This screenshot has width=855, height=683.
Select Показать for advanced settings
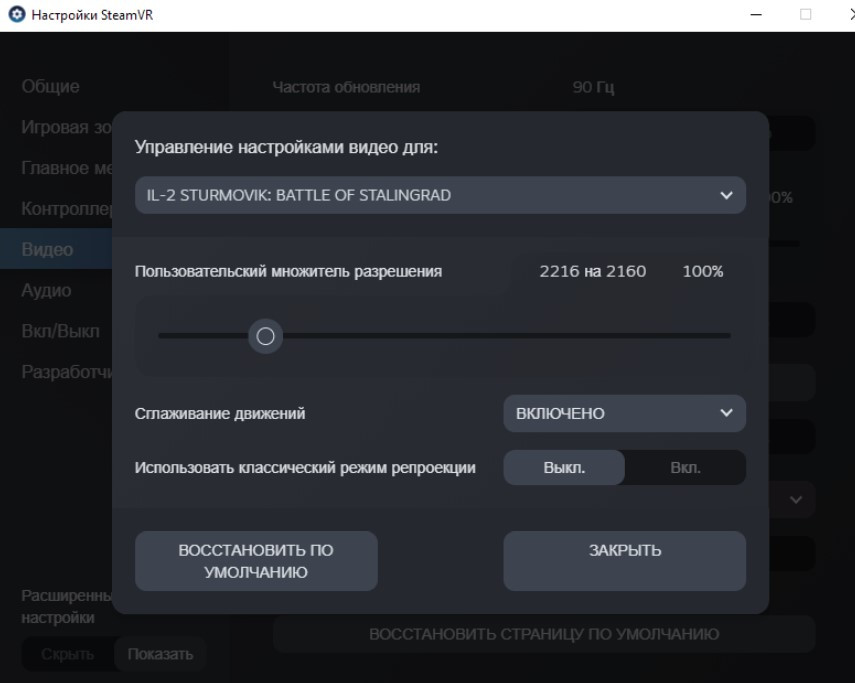pos(159,655)
